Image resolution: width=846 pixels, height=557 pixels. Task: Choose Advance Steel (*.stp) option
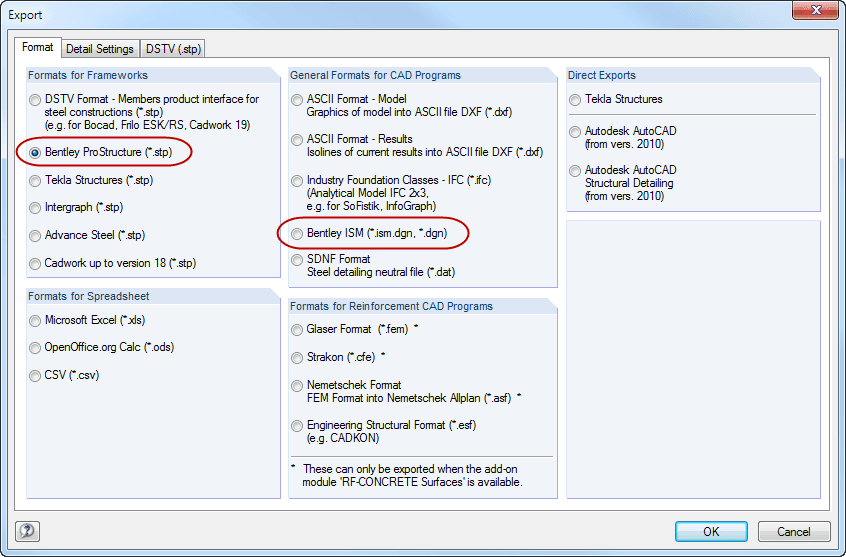tap(35, 236)
